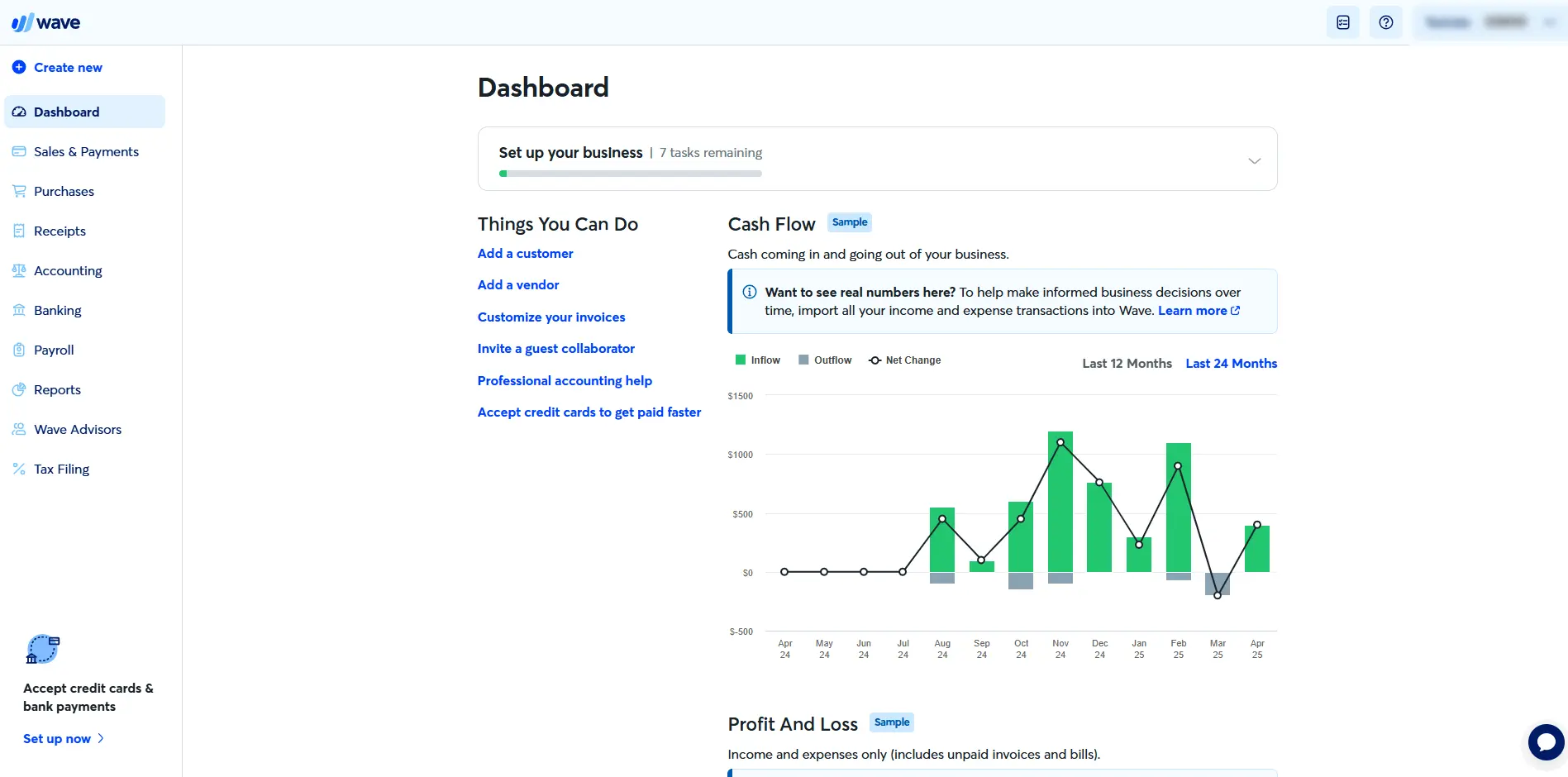Open the chat bubble in the corner
The image size is (1568, 777).
[x=1546, y=742]
